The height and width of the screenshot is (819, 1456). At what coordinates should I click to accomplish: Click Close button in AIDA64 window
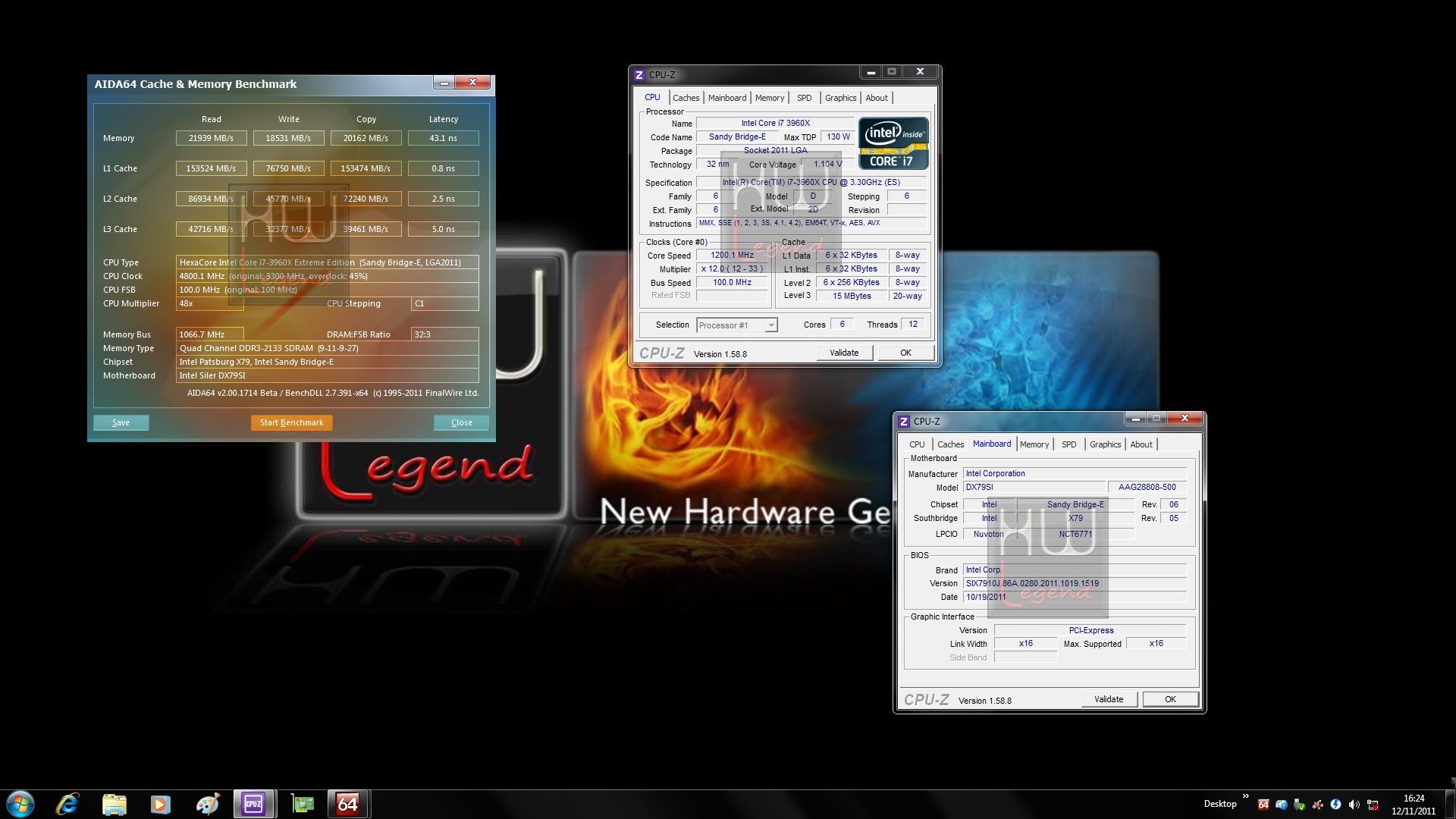pos(461,422)
